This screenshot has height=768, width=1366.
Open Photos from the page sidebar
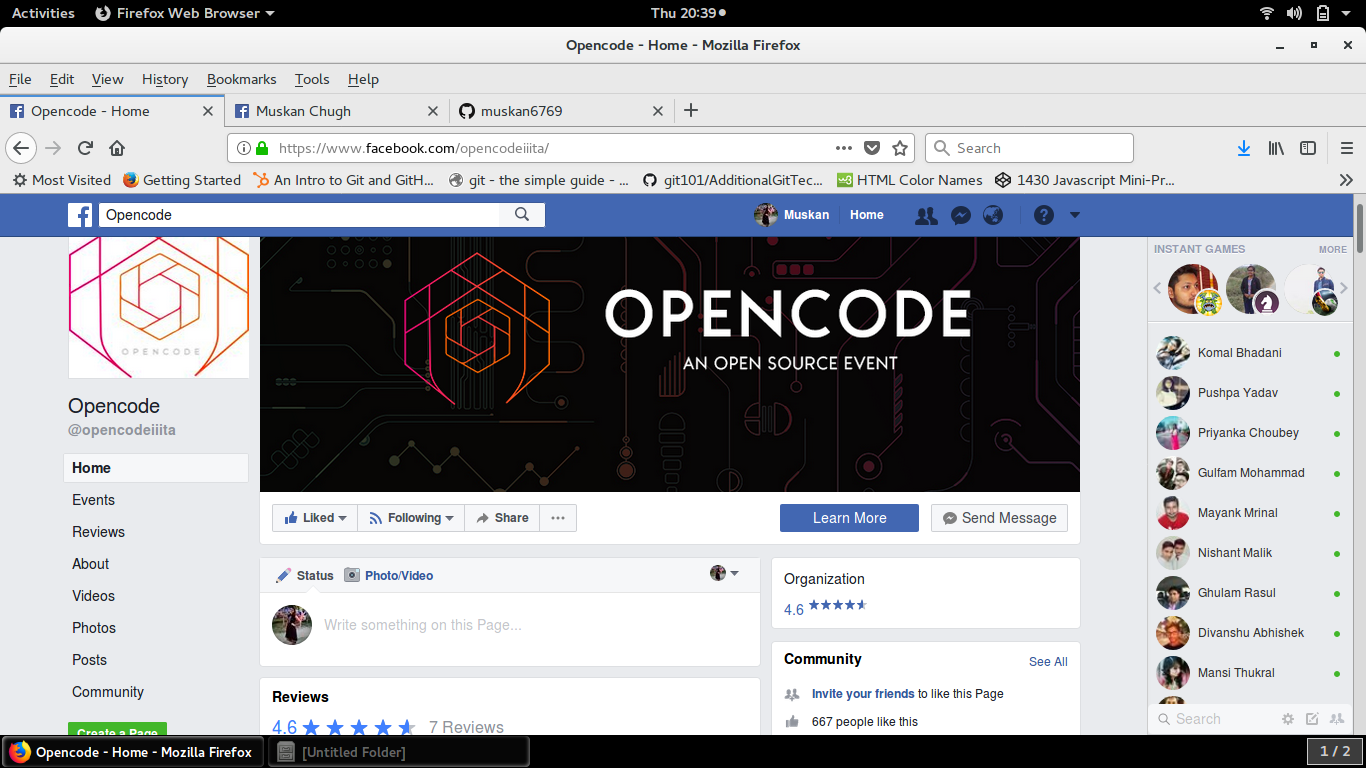[94, 628]
